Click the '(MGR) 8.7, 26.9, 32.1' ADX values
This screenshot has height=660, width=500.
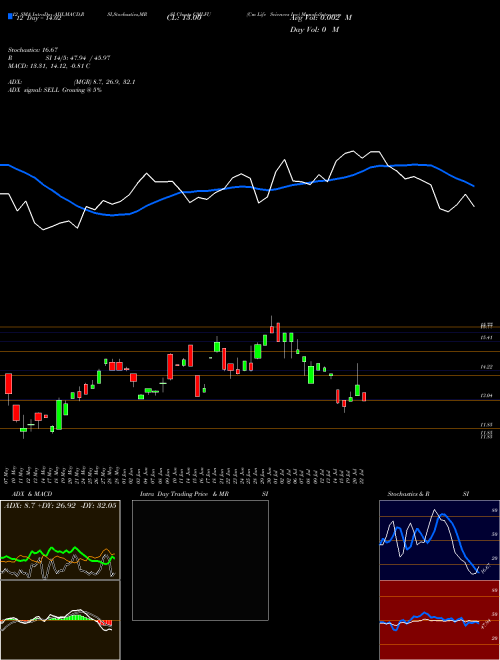[x=104, y=82]
